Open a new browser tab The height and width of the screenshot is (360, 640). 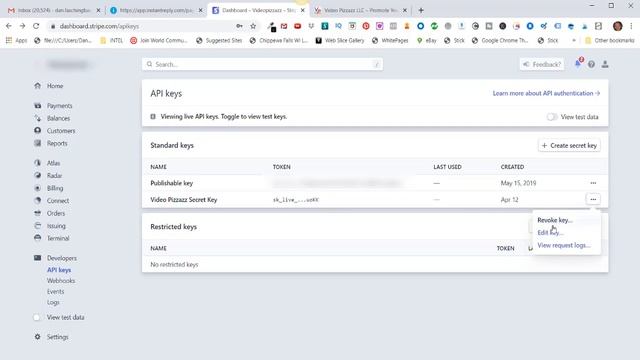(x=421, y=10)
